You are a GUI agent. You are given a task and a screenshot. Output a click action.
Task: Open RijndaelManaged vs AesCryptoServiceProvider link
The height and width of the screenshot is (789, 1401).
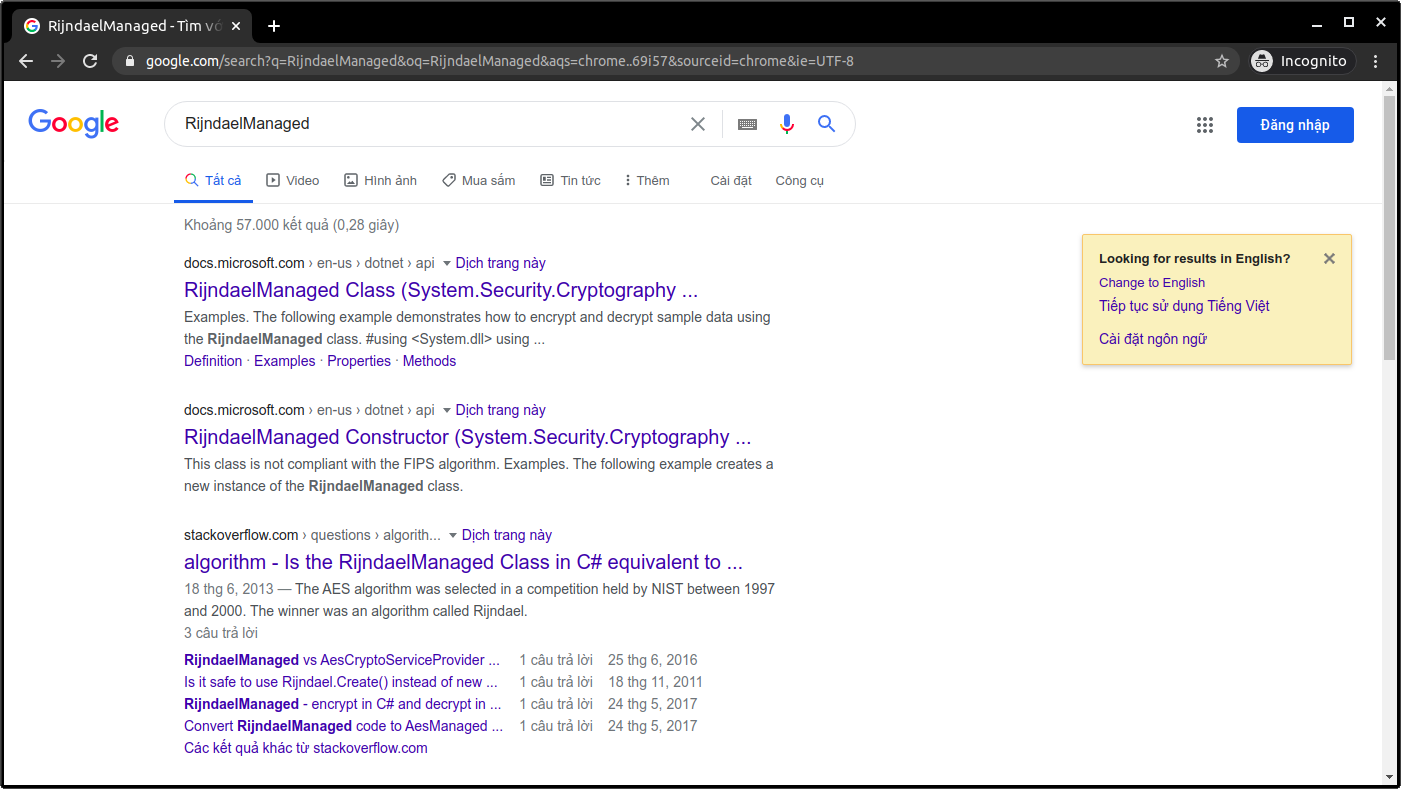(x=341, y=660)
